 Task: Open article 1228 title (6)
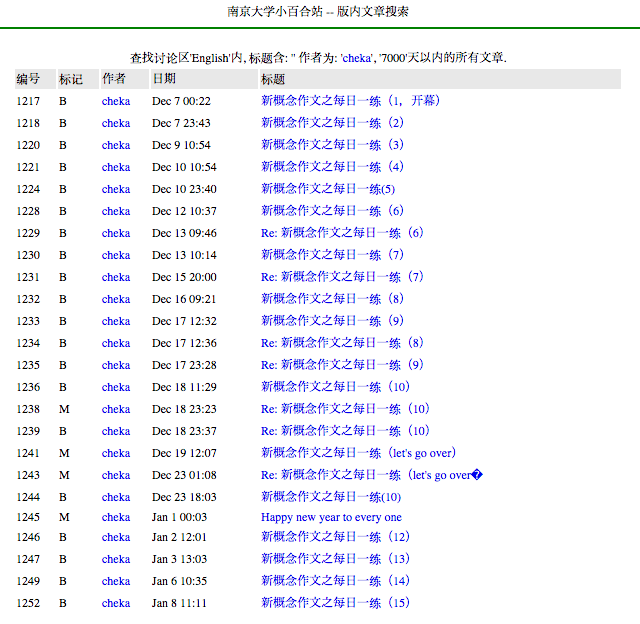pyautogui.click(x=332, y=211)
